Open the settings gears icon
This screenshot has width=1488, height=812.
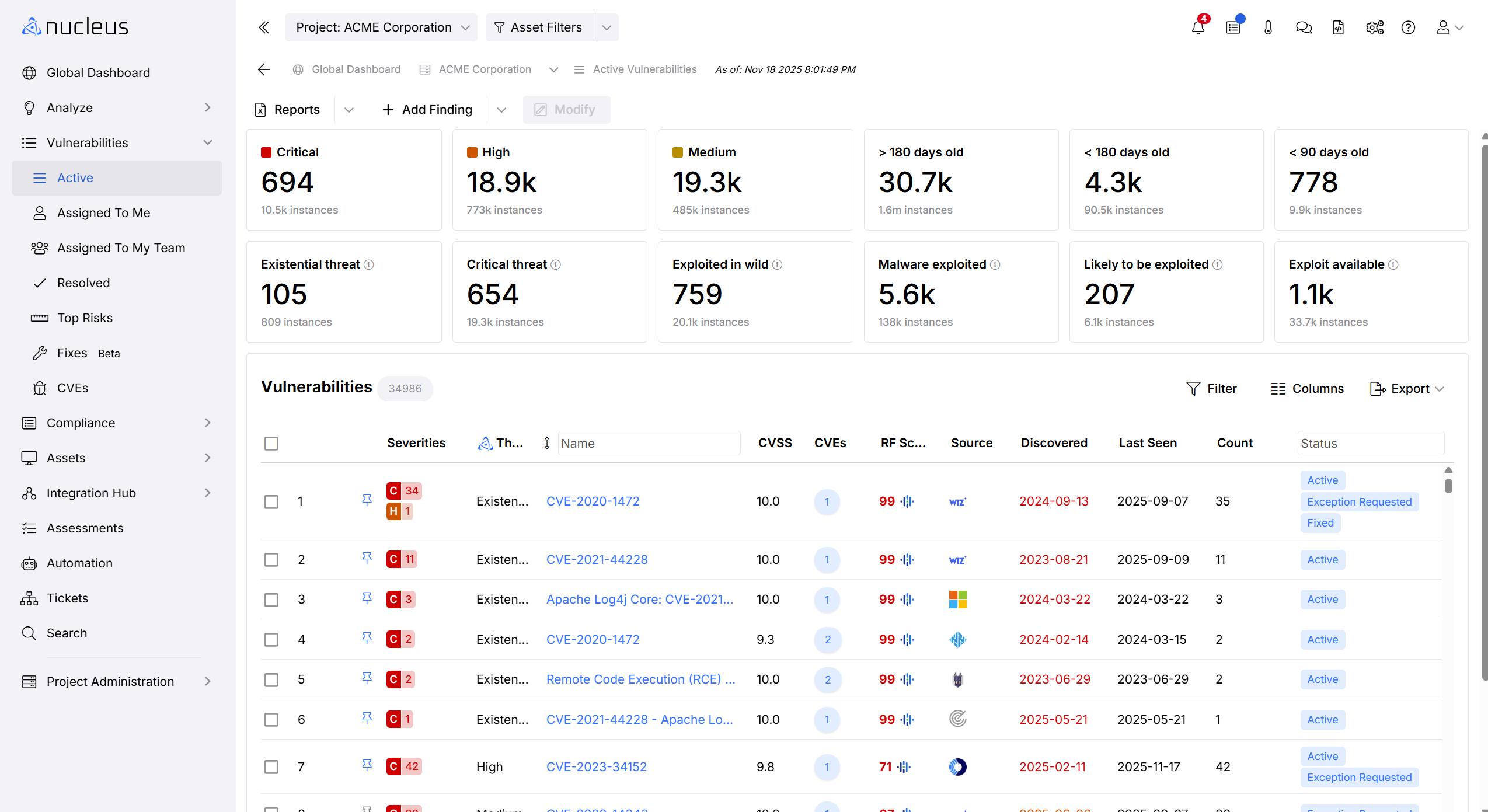(1374, 27)
